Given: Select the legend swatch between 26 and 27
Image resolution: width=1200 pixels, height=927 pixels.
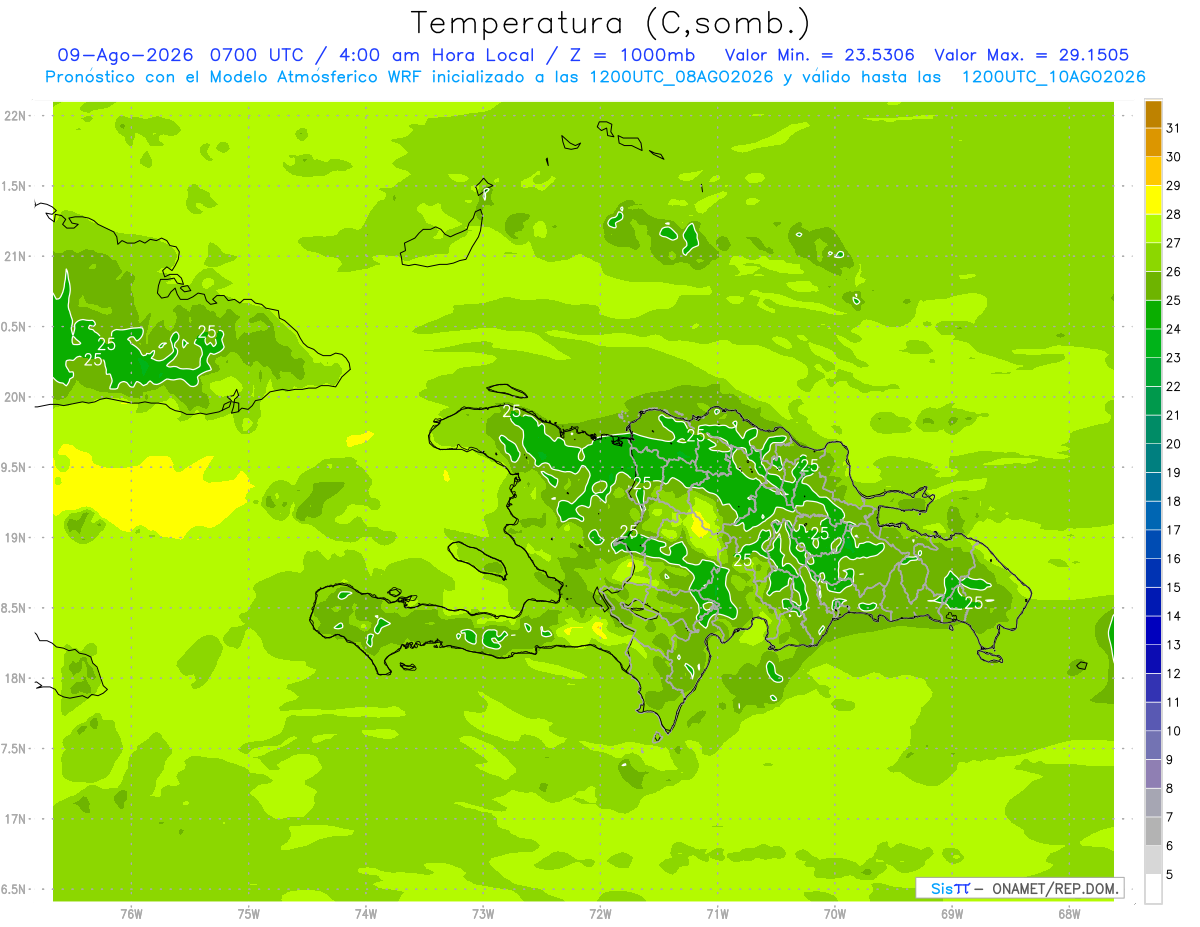Looking at the screenshot, I should (x=1153, y=258).
